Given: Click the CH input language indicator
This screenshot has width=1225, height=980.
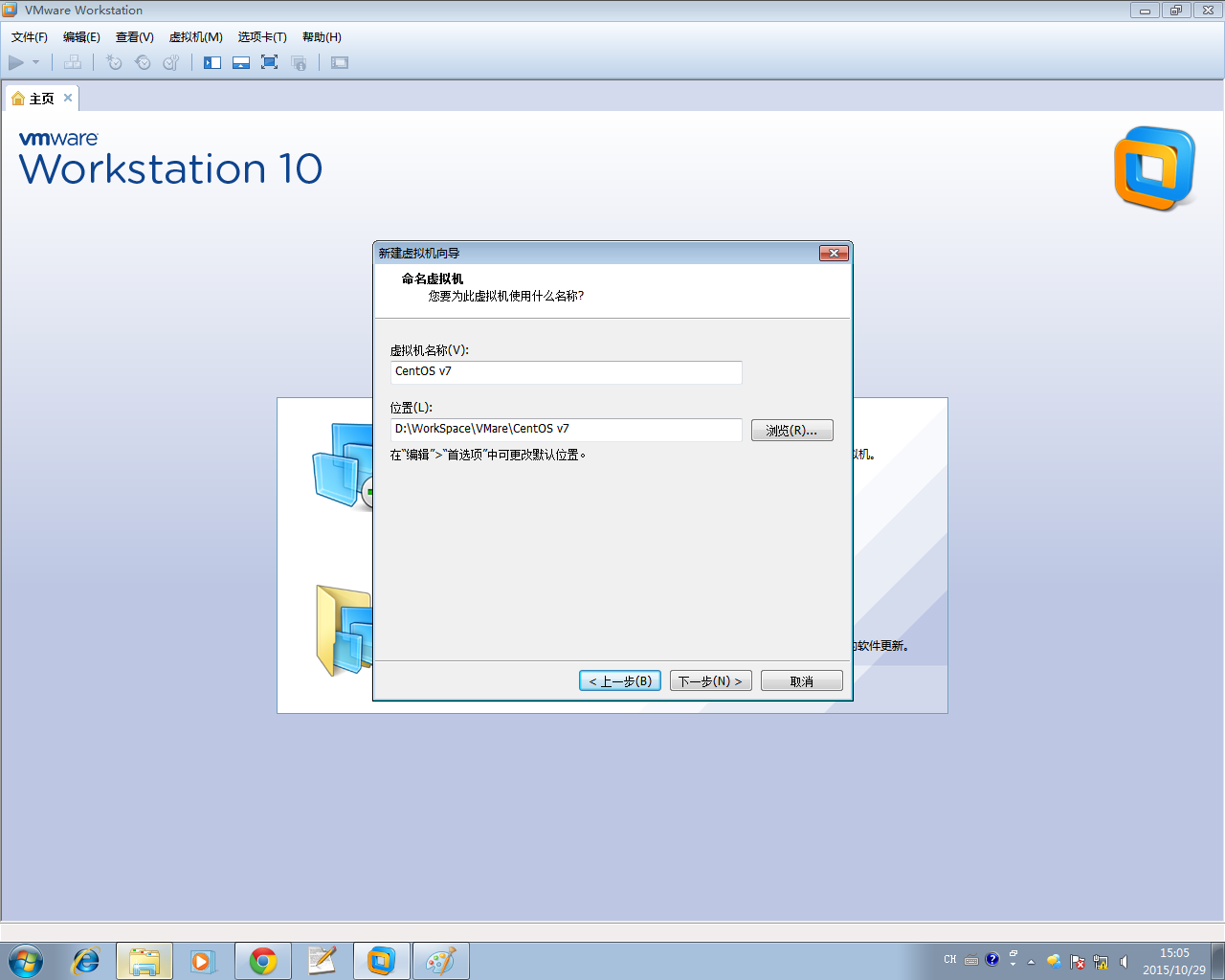Looking at the screenshot, I should coord(950,960).
